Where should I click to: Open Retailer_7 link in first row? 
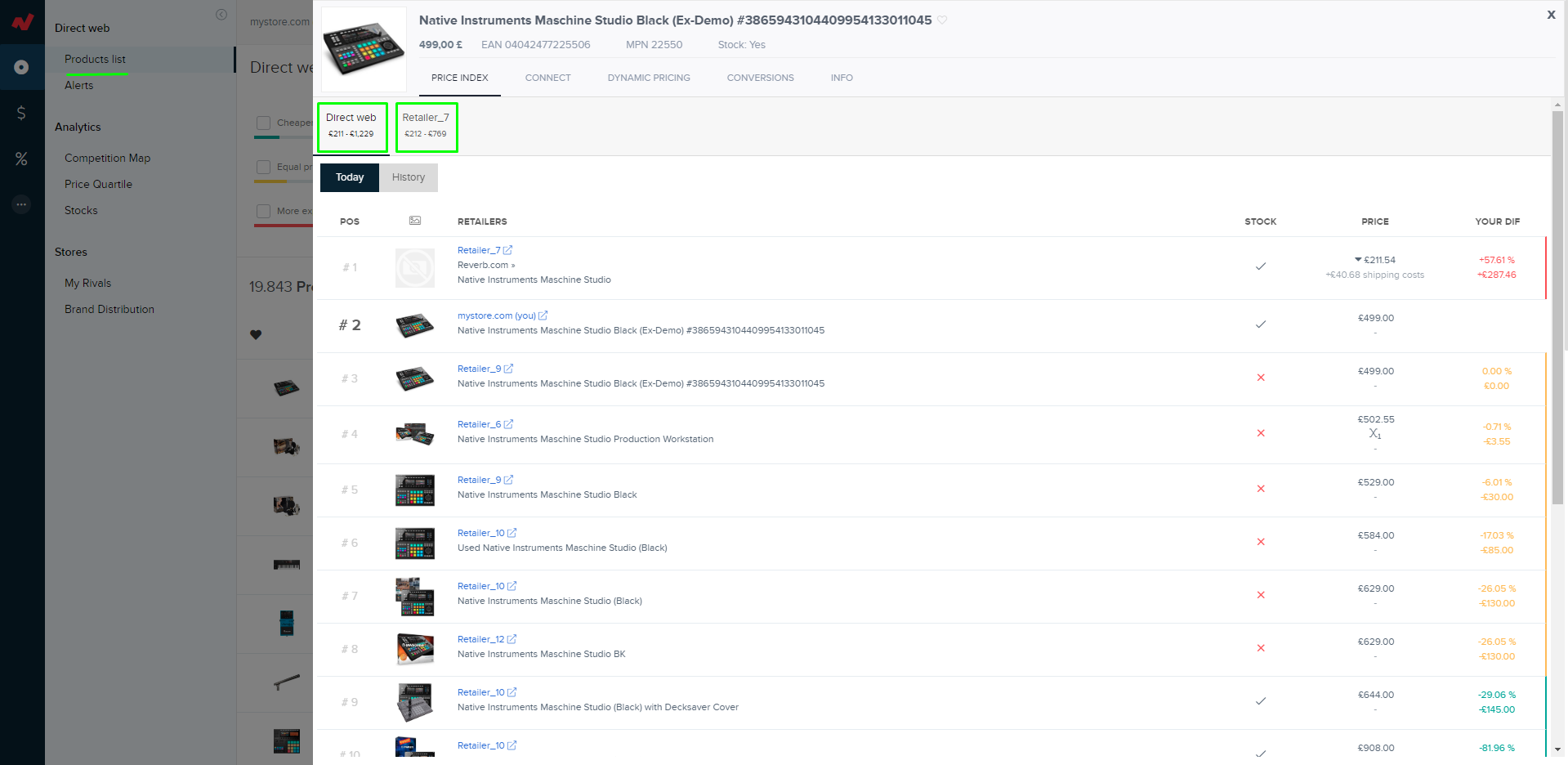point(479,250)
